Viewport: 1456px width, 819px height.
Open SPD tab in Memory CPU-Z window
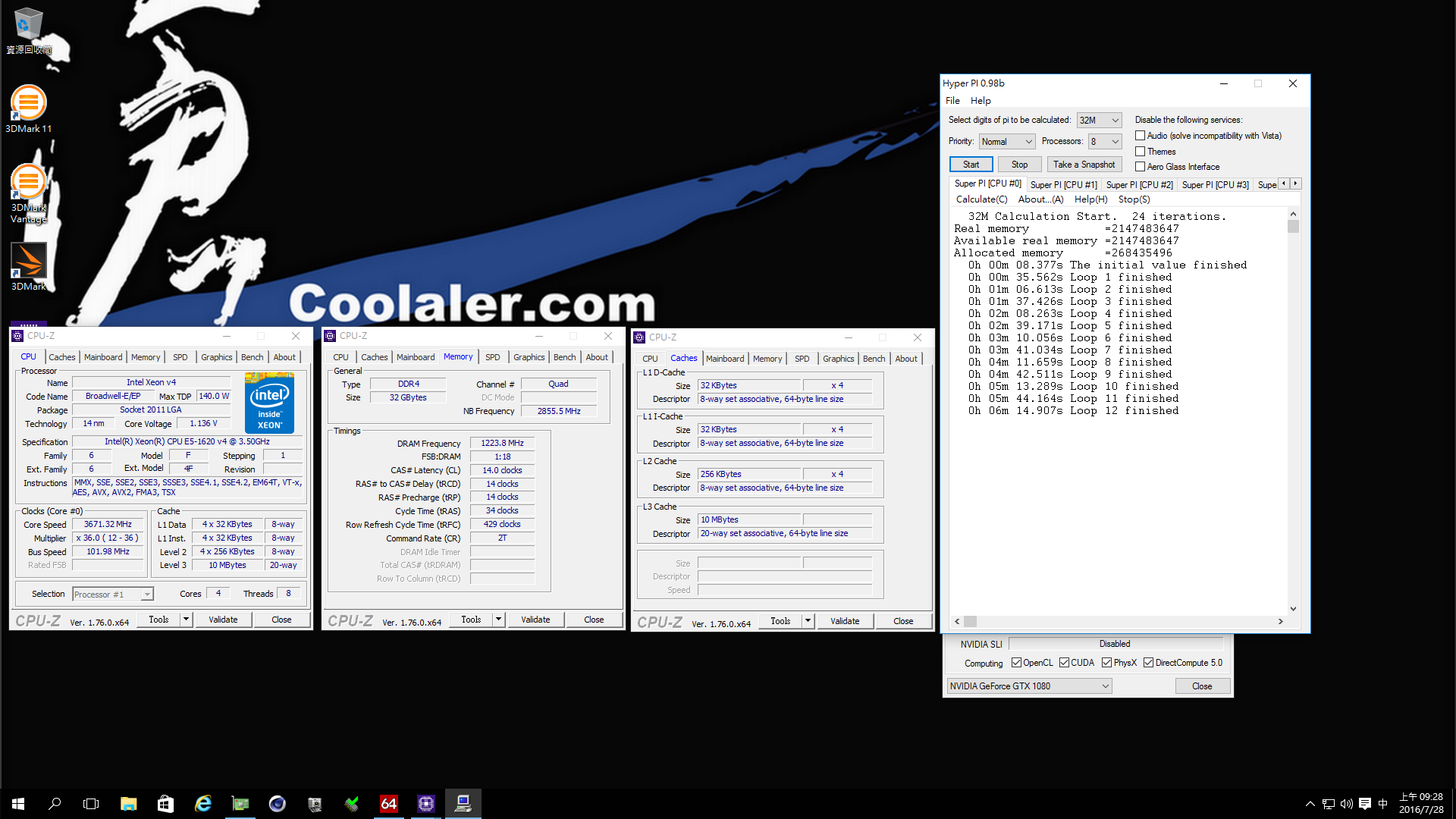pos(493,357)
